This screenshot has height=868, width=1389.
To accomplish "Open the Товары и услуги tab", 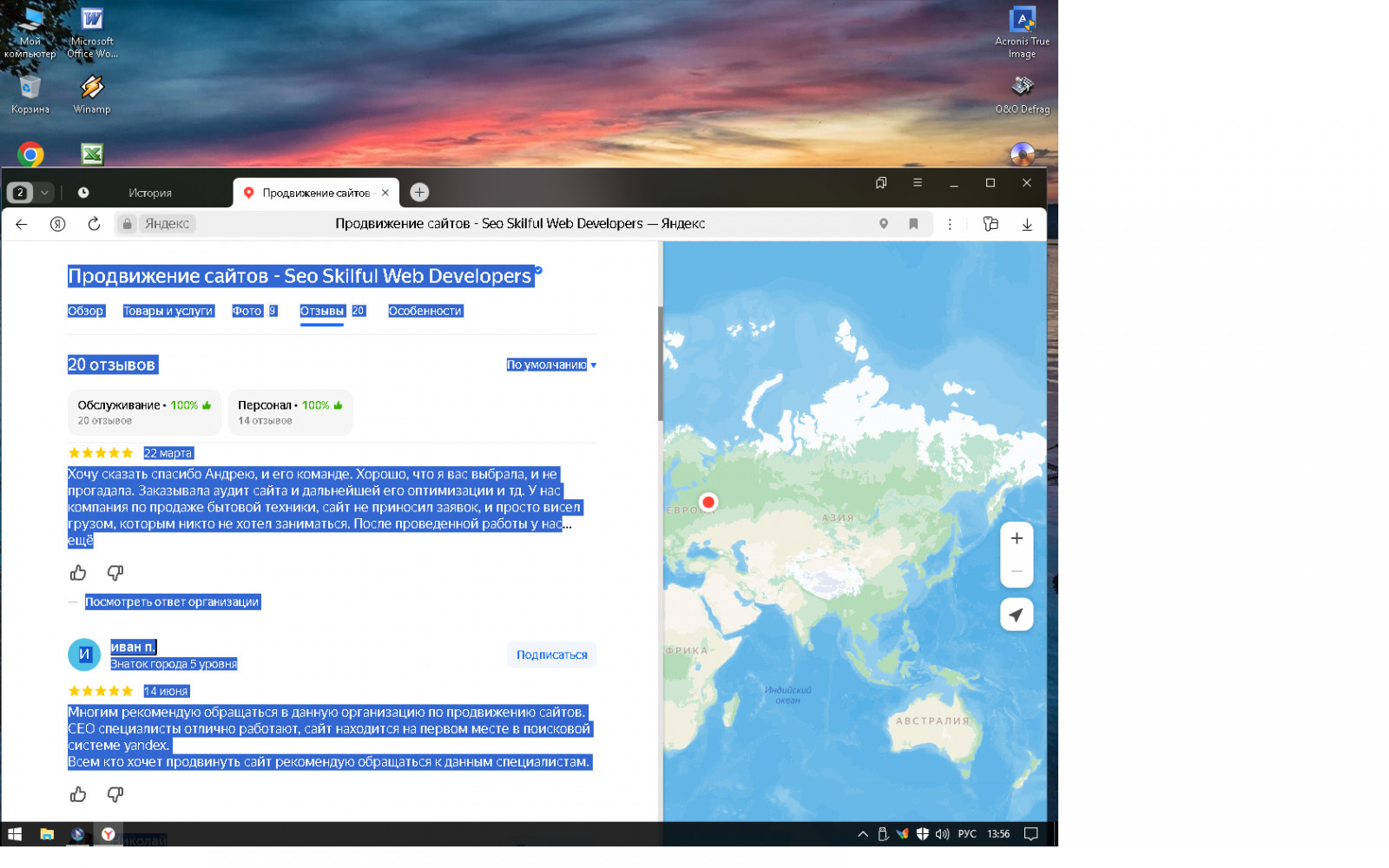I will coord(168,311).
